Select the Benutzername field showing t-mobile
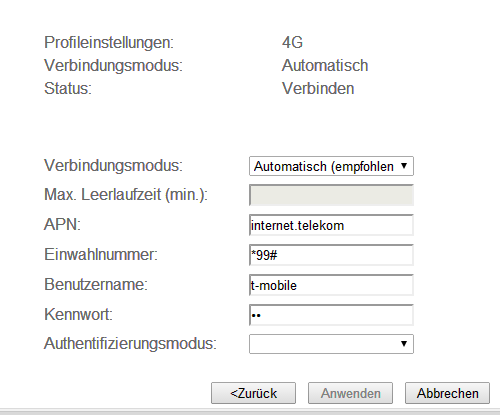 click(x=331, y=285)
